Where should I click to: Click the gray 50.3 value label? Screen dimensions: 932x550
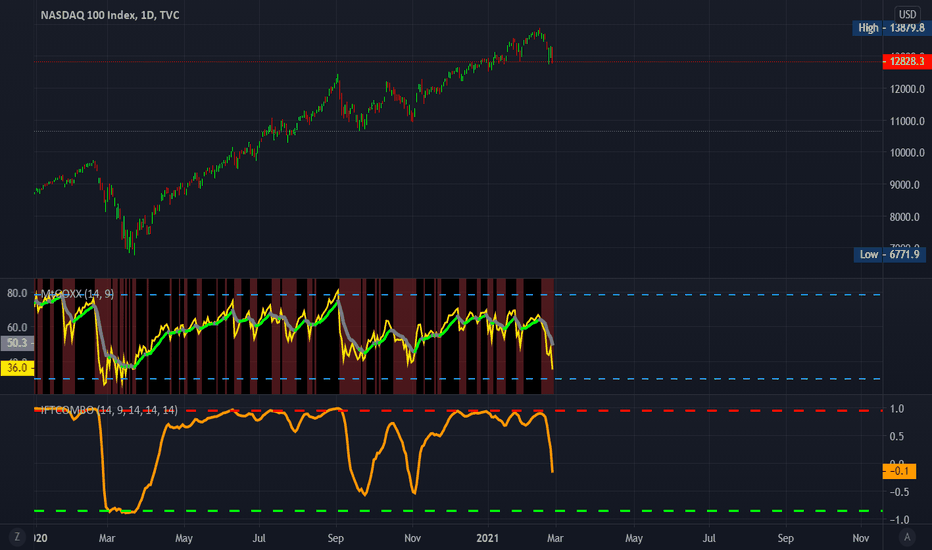tap(17, 343)
